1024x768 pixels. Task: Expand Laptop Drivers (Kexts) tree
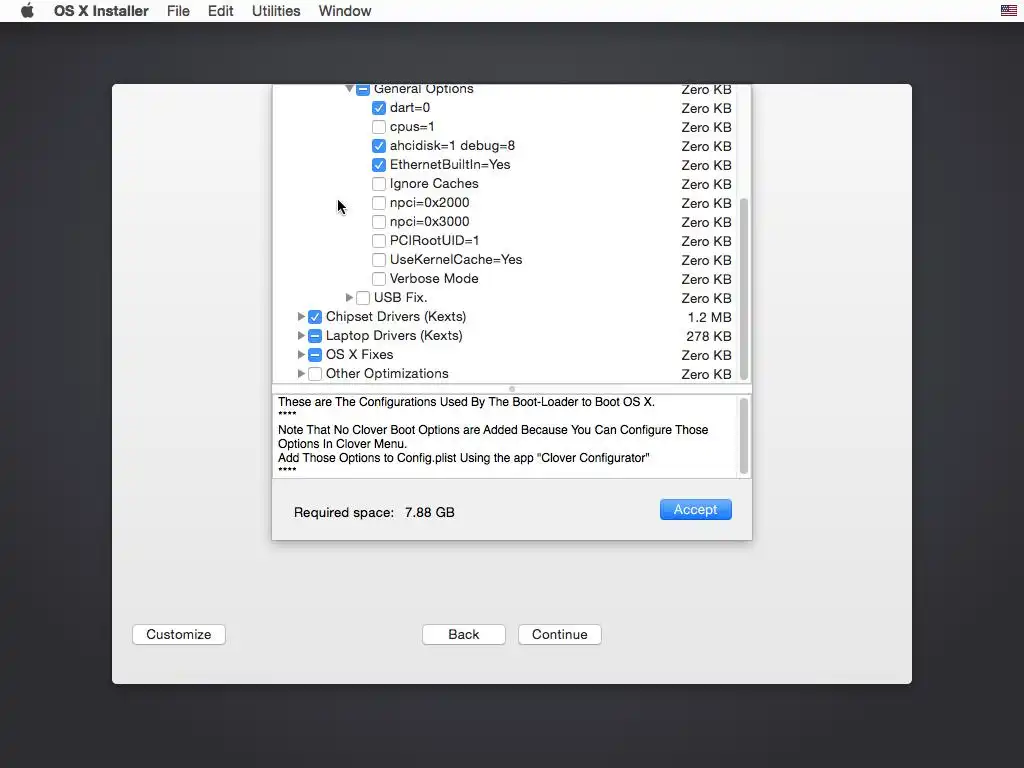pos(301,335)
